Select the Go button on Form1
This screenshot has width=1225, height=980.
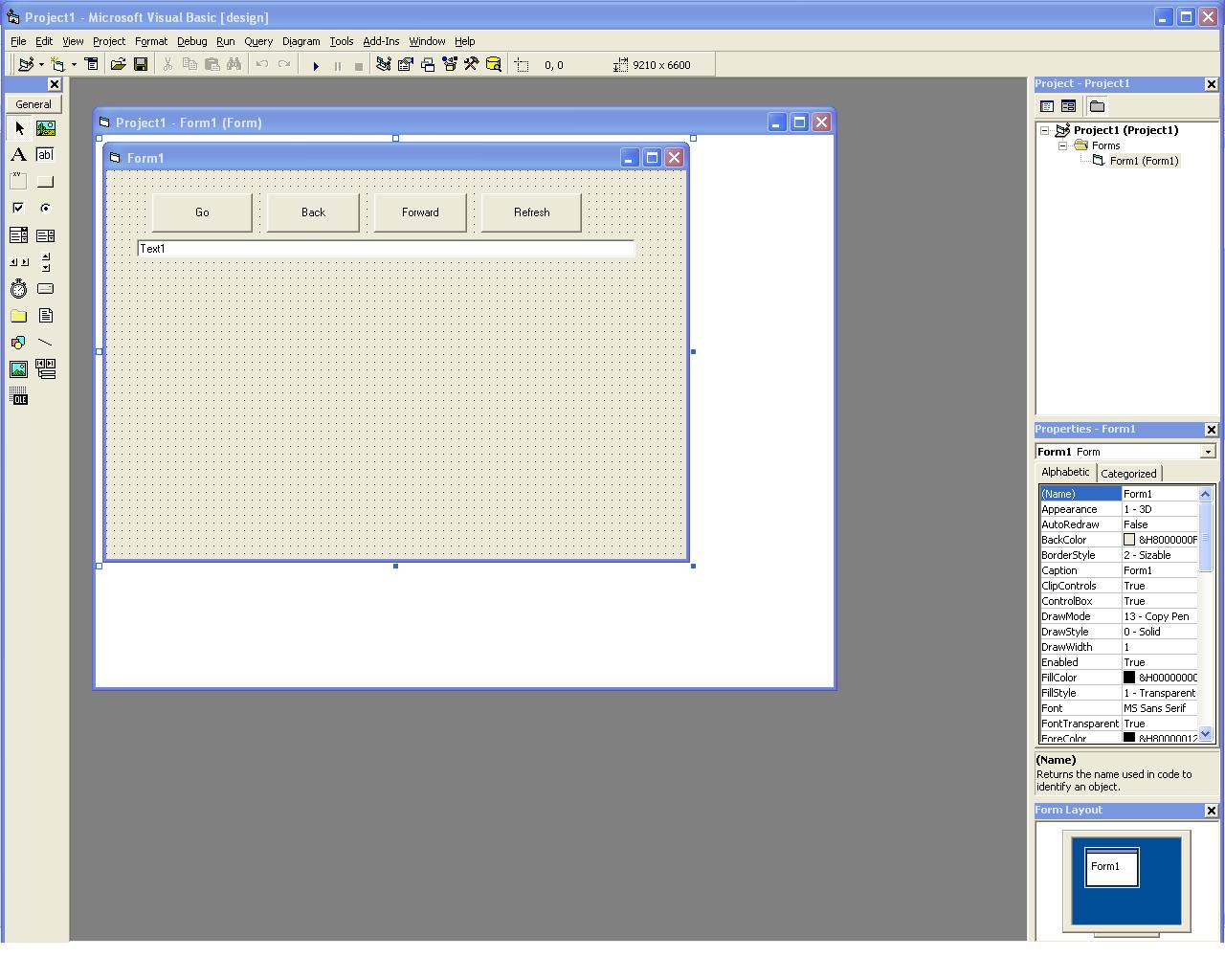click(202, 212)
